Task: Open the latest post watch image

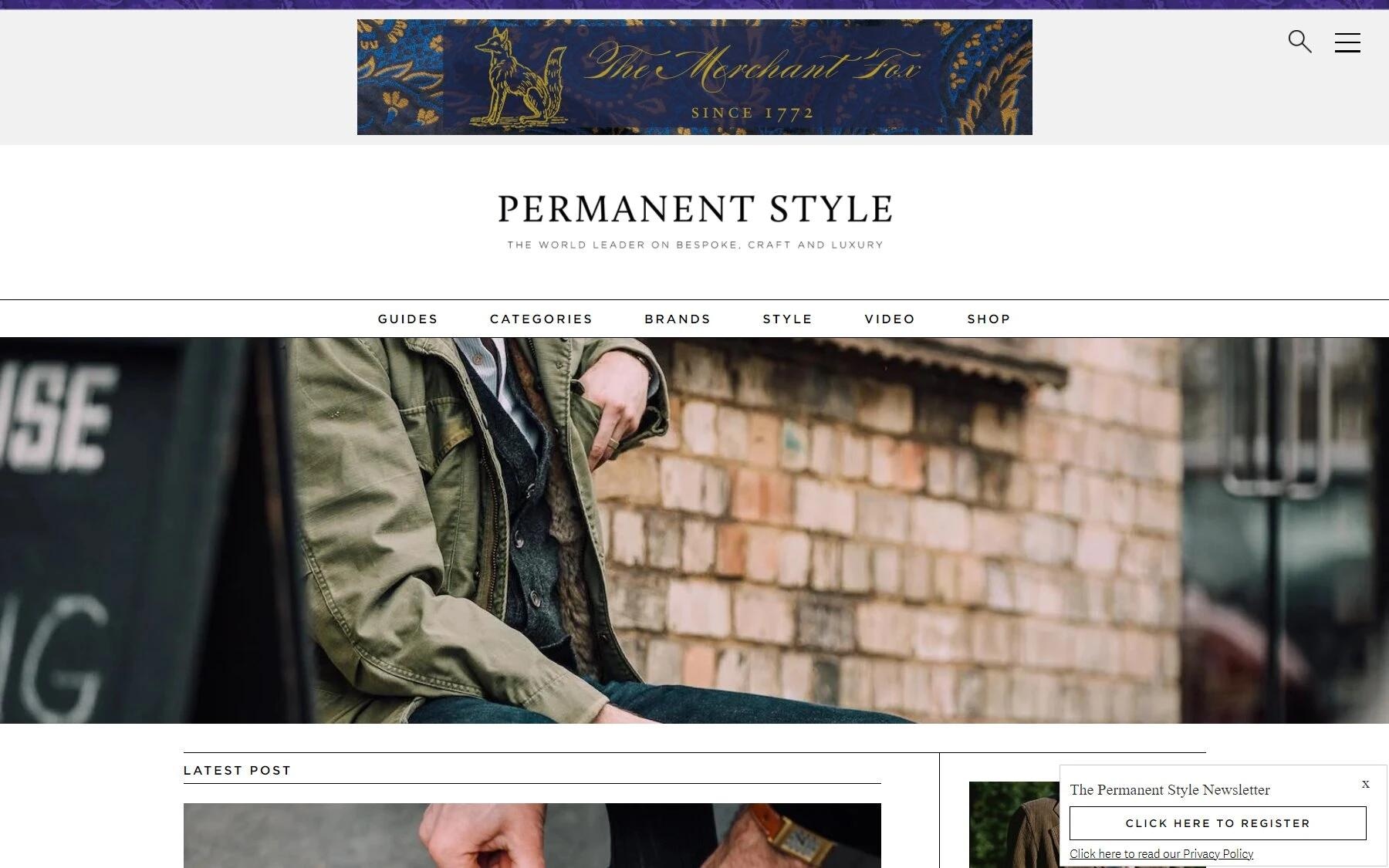Action: pyautogui.click(x=532, y=836)
